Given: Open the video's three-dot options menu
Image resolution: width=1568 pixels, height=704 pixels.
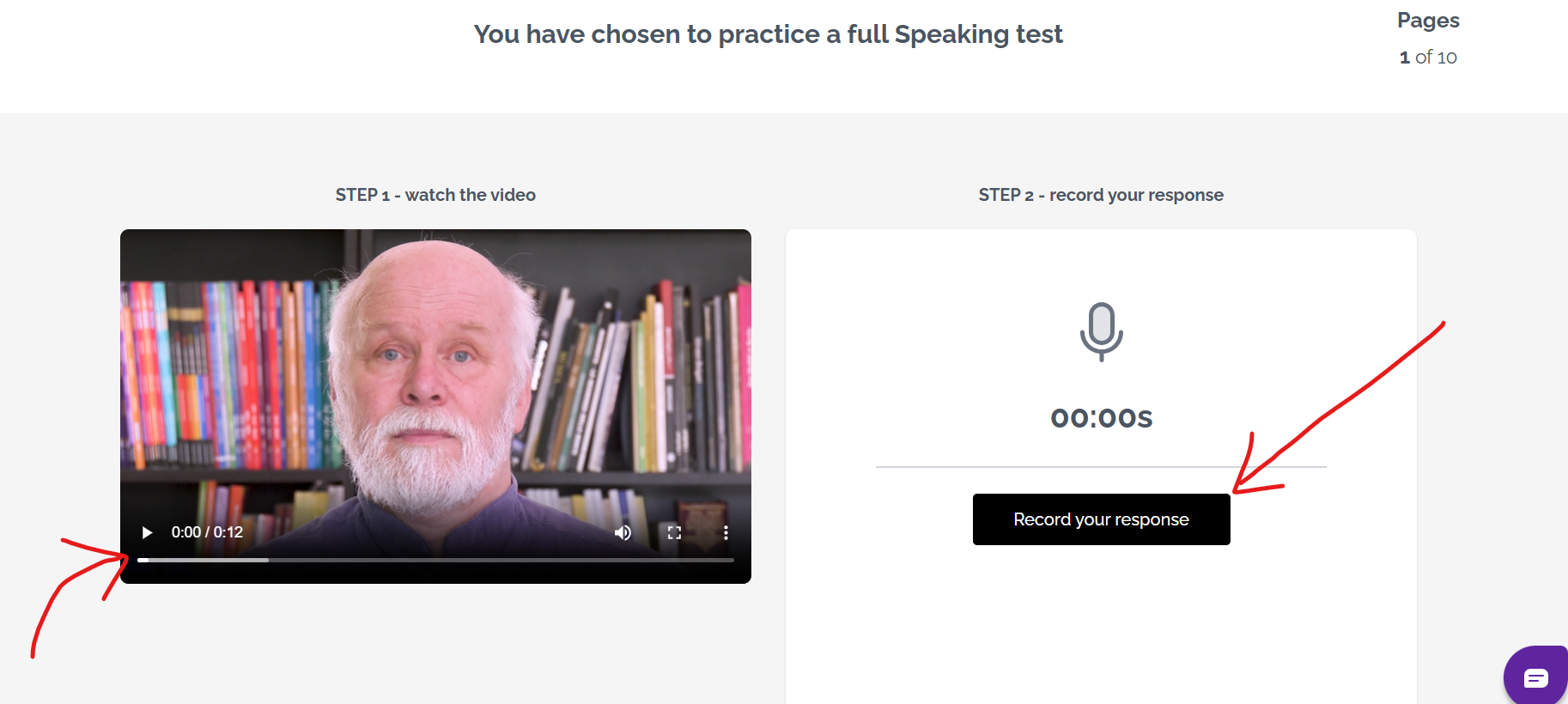Looking at the screenshot, I should 726,532.
